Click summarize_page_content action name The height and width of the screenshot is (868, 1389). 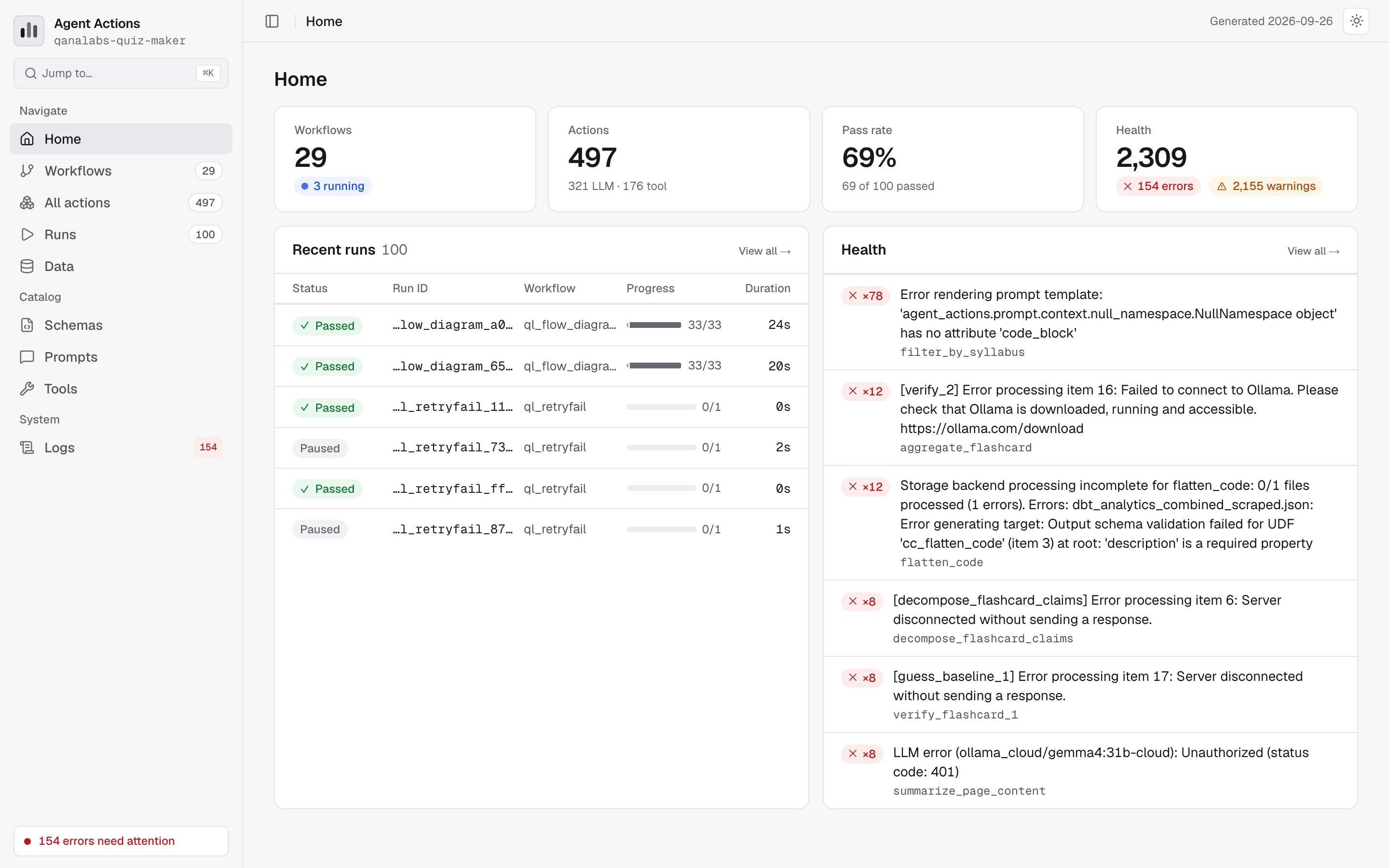pyautogui.click(x=969, y=790)
